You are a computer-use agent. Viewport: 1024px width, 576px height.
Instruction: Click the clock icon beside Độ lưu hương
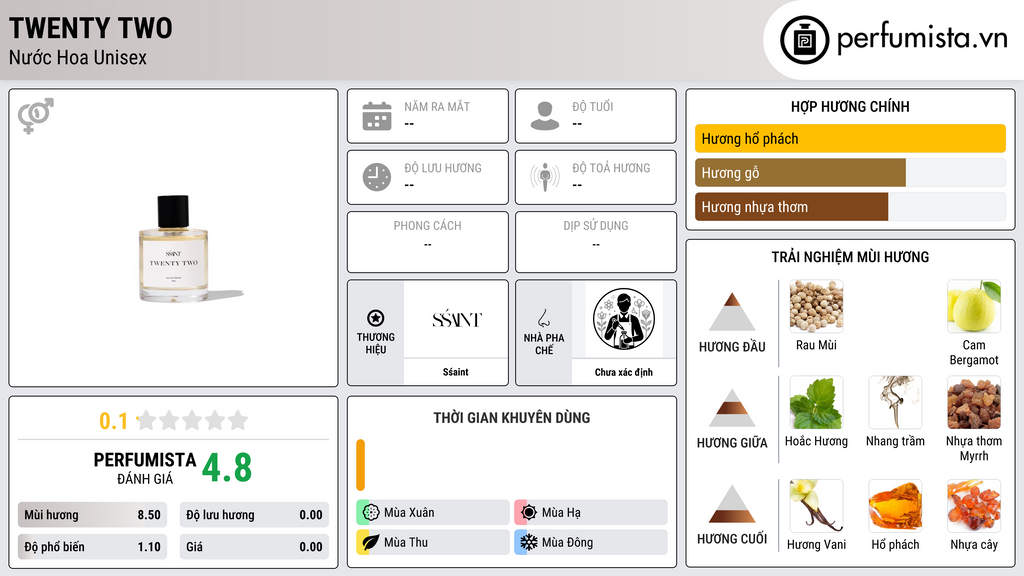(377, 177)
